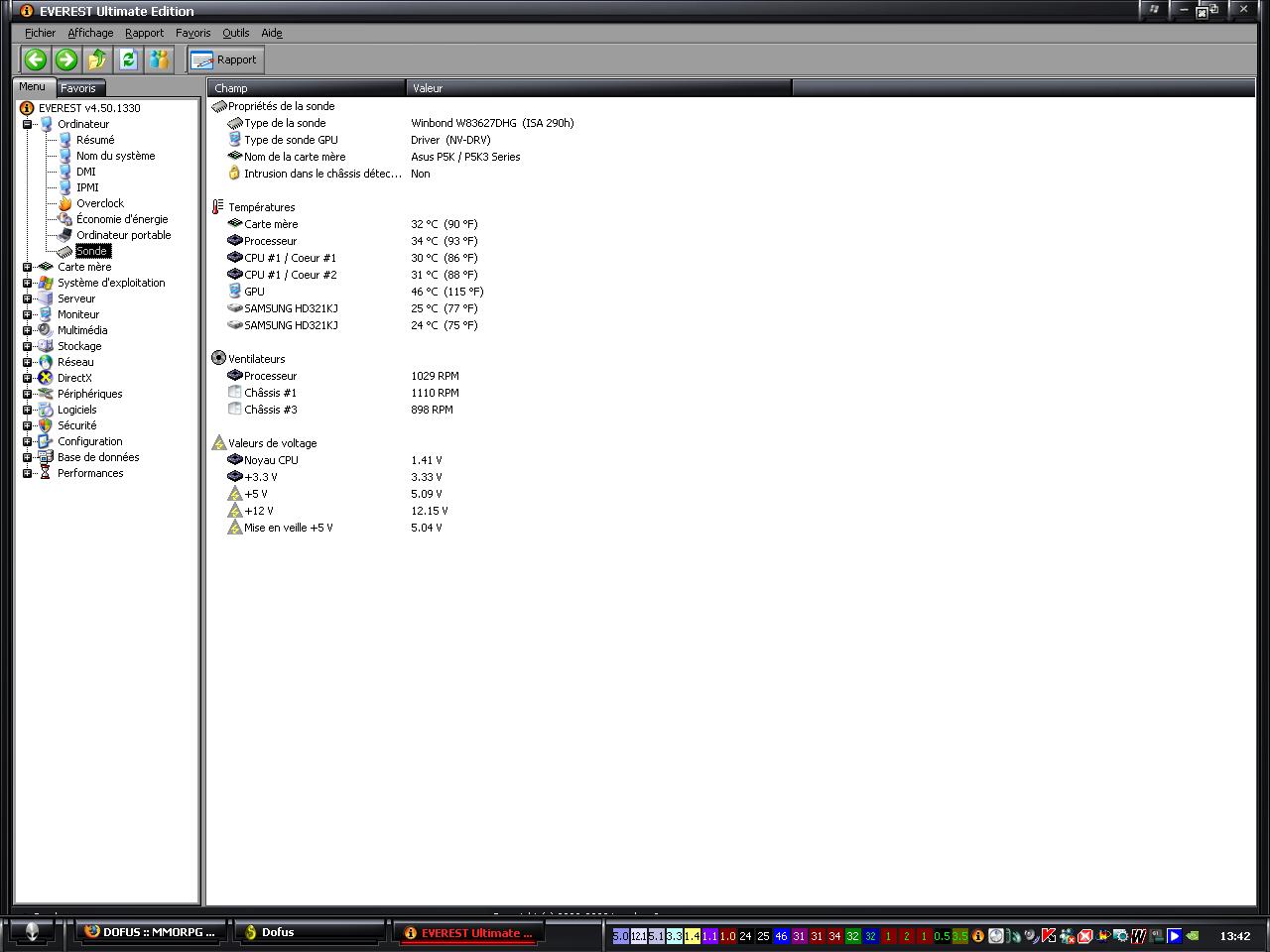Collapse the Ordinateur tree node

pyautogui.click(x=28, y=124)
